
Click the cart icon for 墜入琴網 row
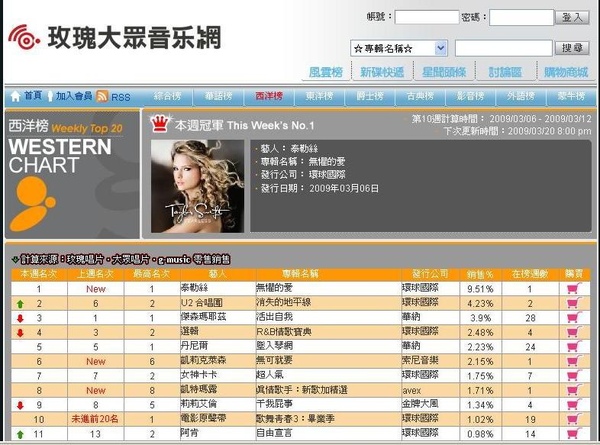(x=574, y=347)
